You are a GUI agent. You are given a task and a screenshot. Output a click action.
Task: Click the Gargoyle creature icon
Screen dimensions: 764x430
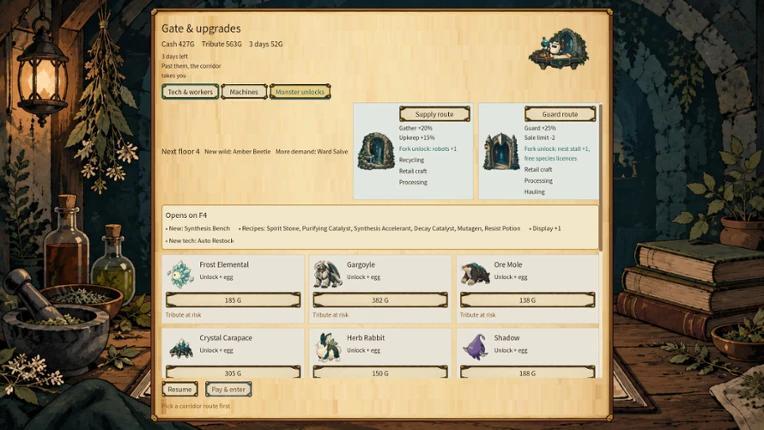[x=327, y=274]
